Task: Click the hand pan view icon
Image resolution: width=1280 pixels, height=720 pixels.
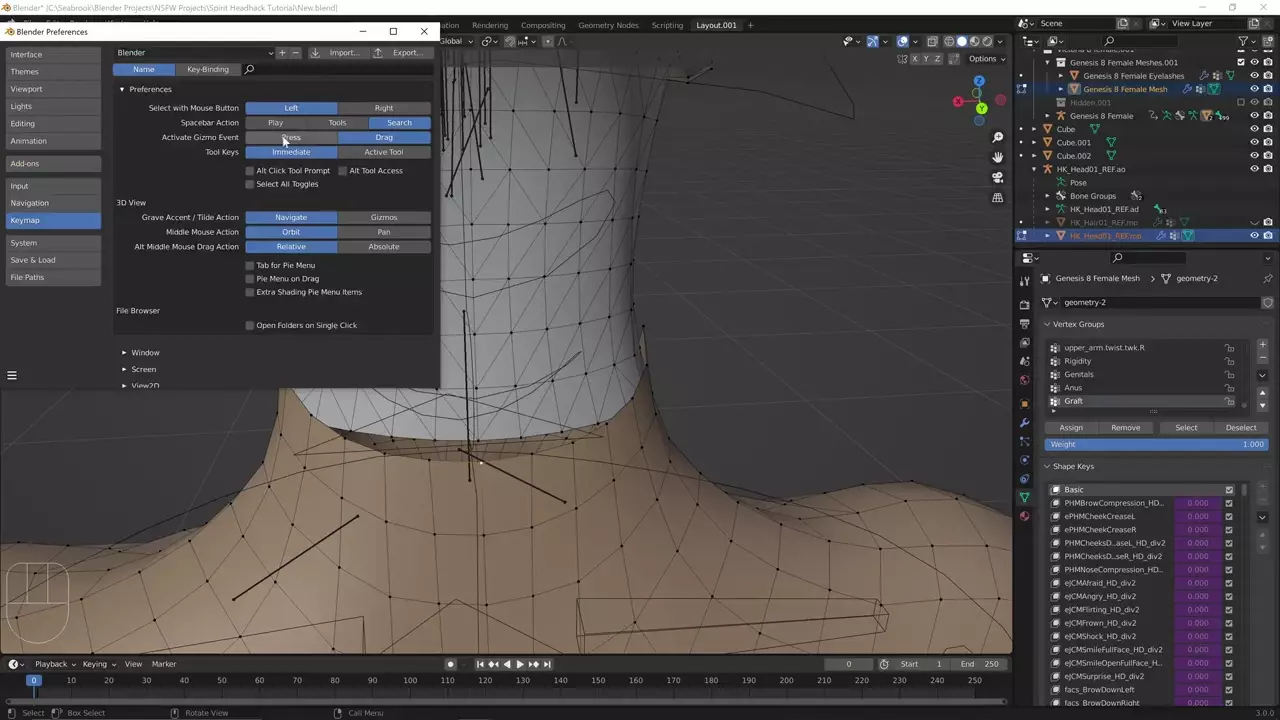Action: (x=997, y=157)
